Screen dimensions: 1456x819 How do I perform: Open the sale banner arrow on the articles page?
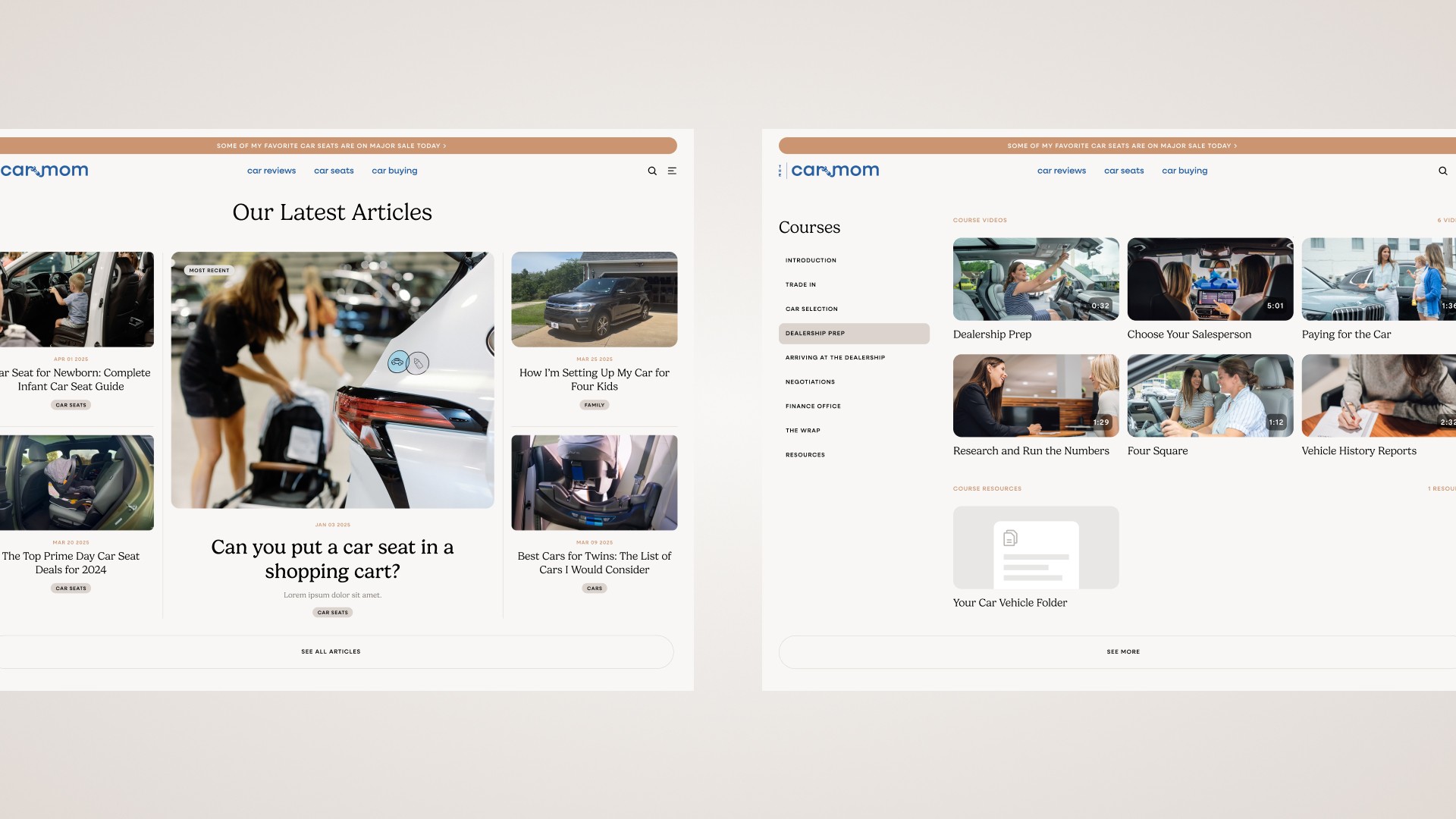(x=444, y=146)
